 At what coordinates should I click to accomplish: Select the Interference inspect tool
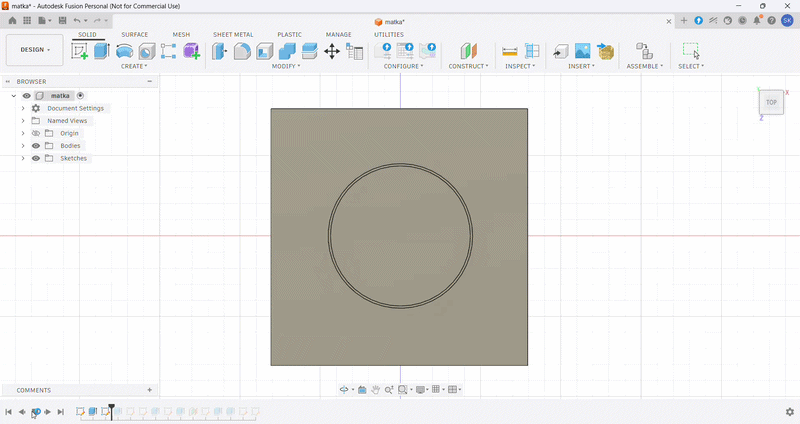(532, 51)
